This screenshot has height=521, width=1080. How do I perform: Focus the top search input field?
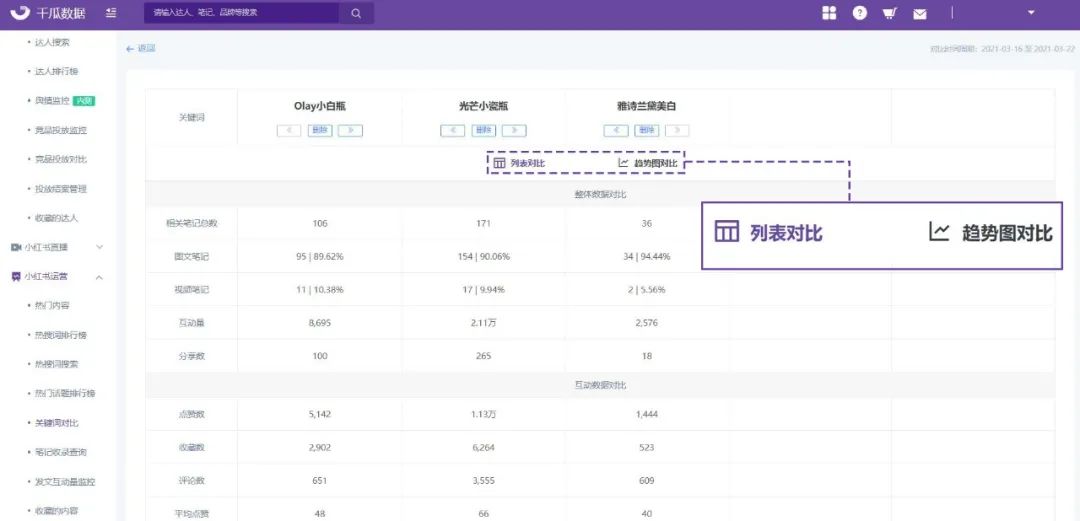point(241,13)
